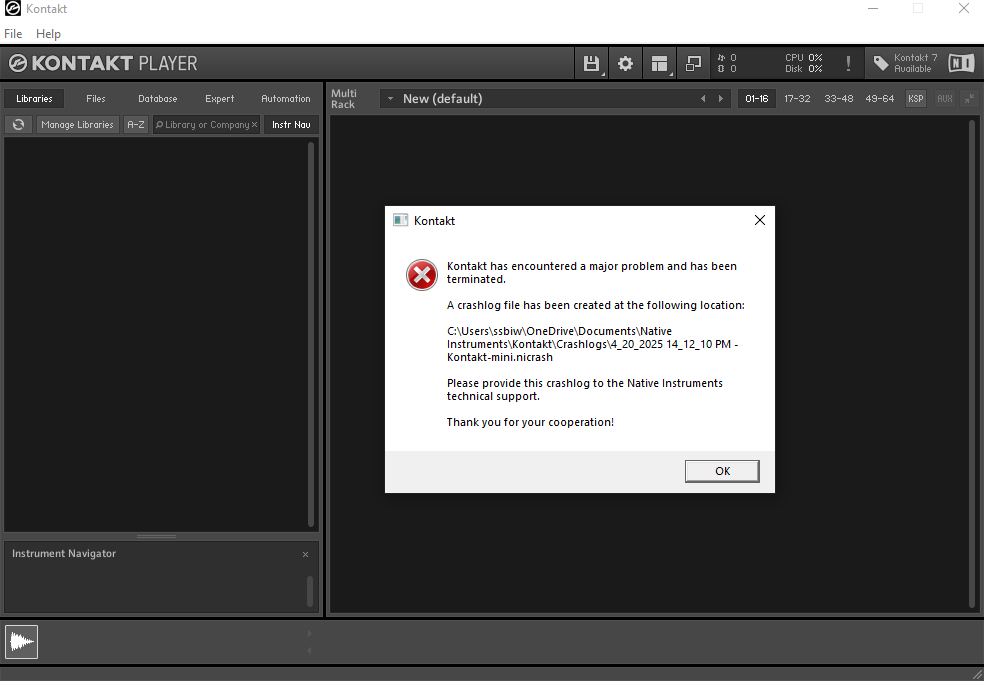Switch to the Libraries tab
984x681 pixels.
[x=35, y=99]
